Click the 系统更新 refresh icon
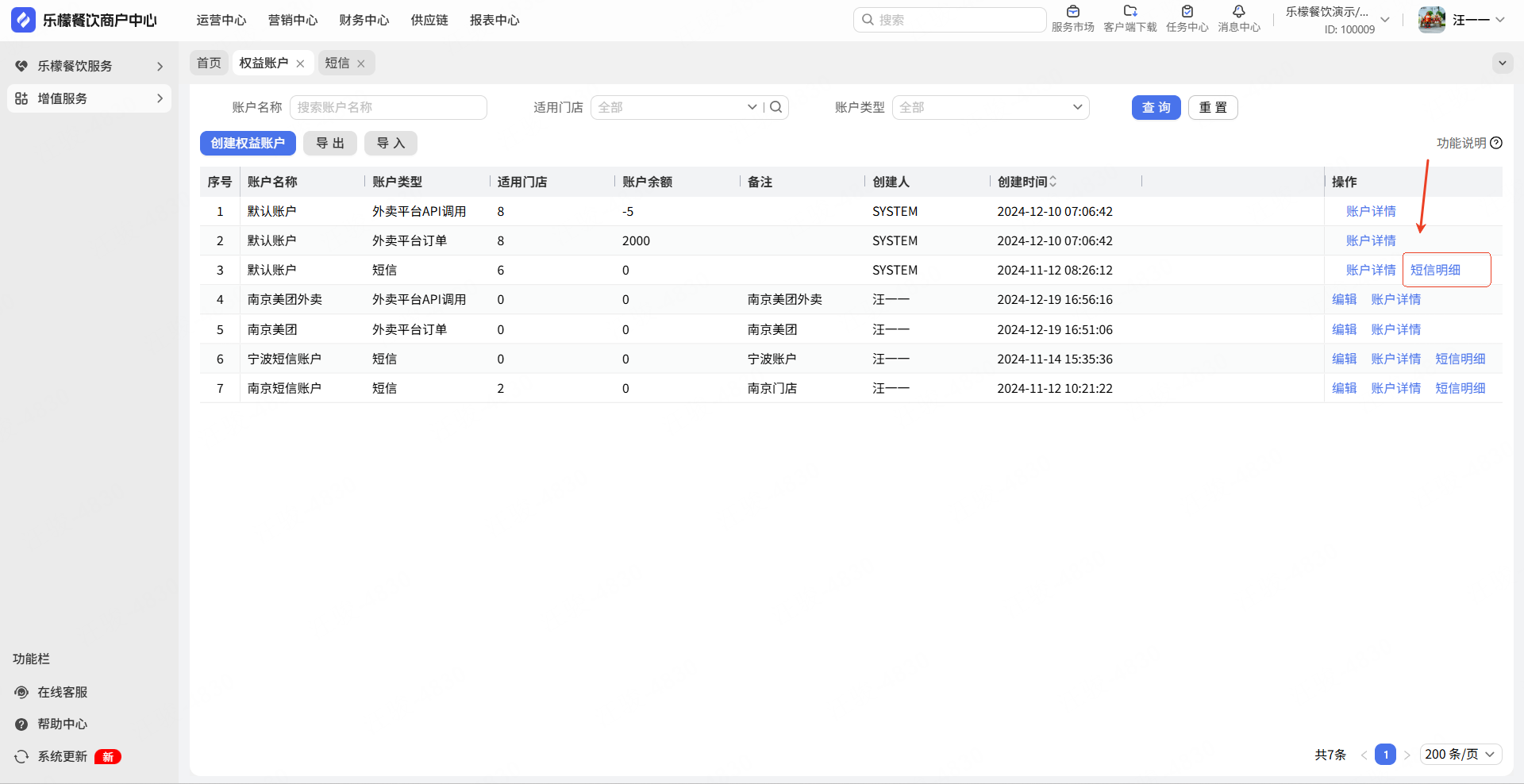The image size is (1524, 784). click(21, 756)
